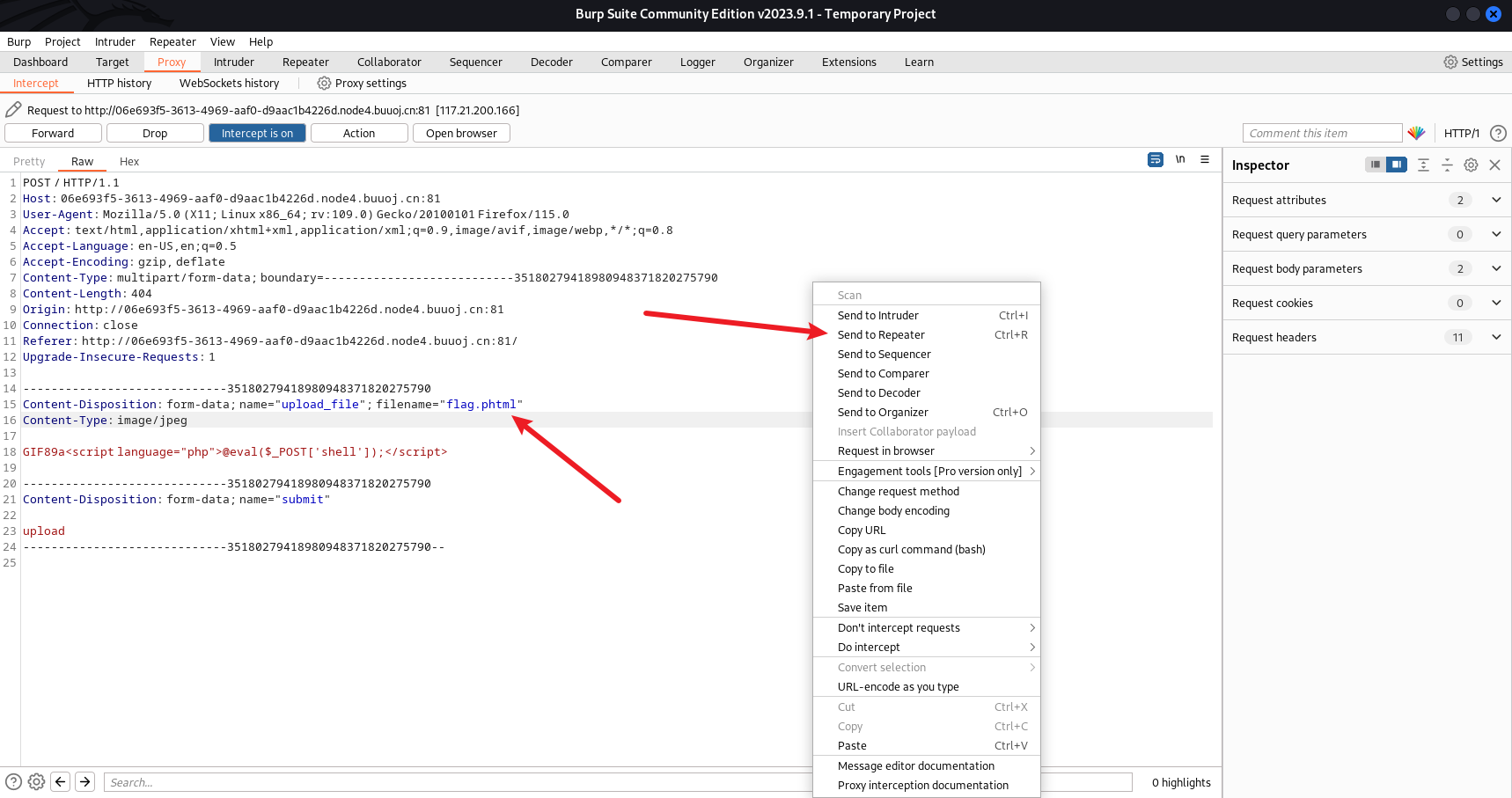Open the help question mark near HTTP/1
This screenshot has height=798, width=1512.
pos(1498,133)
